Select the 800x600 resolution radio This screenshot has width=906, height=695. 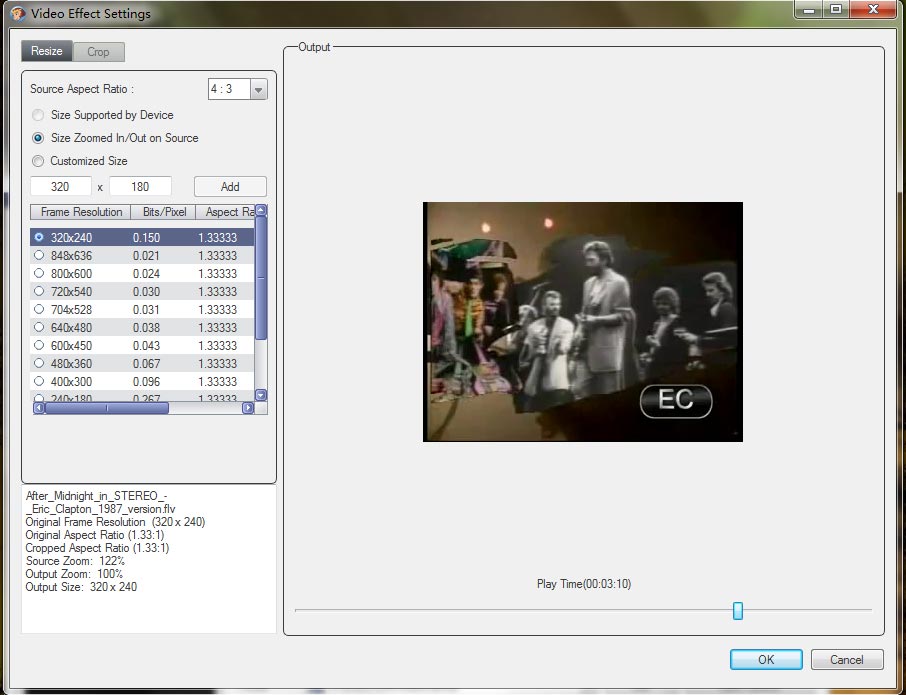point(39,273)
